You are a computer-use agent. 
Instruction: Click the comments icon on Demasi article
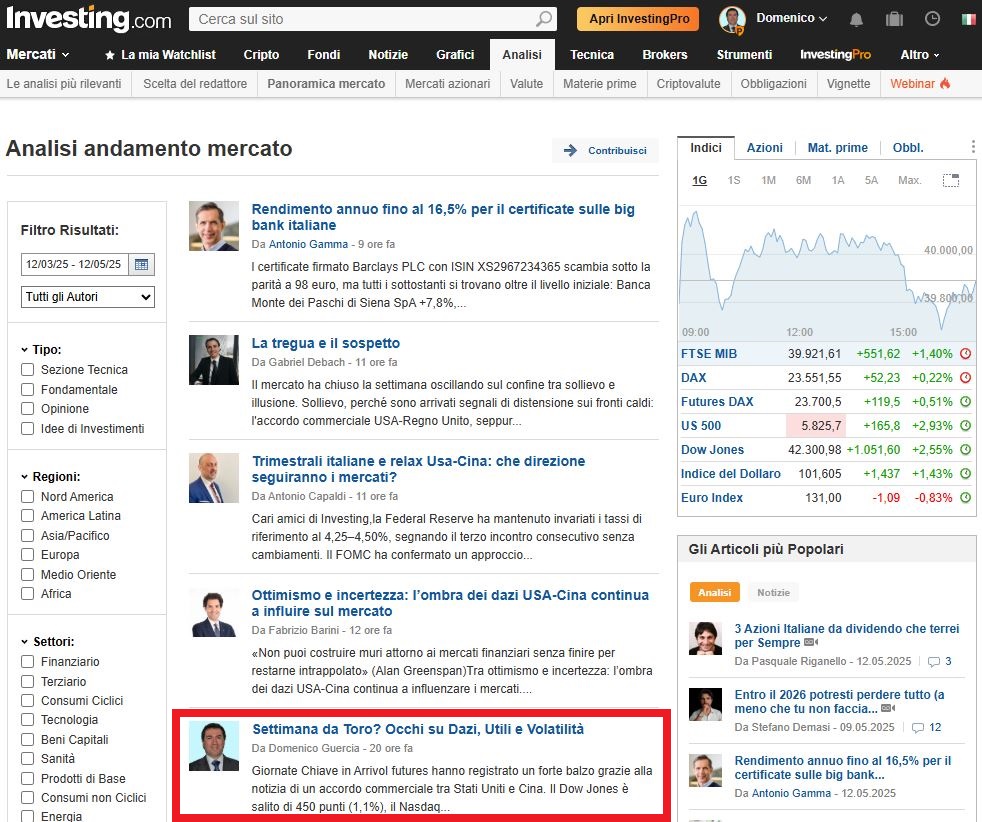pos(918,727)
